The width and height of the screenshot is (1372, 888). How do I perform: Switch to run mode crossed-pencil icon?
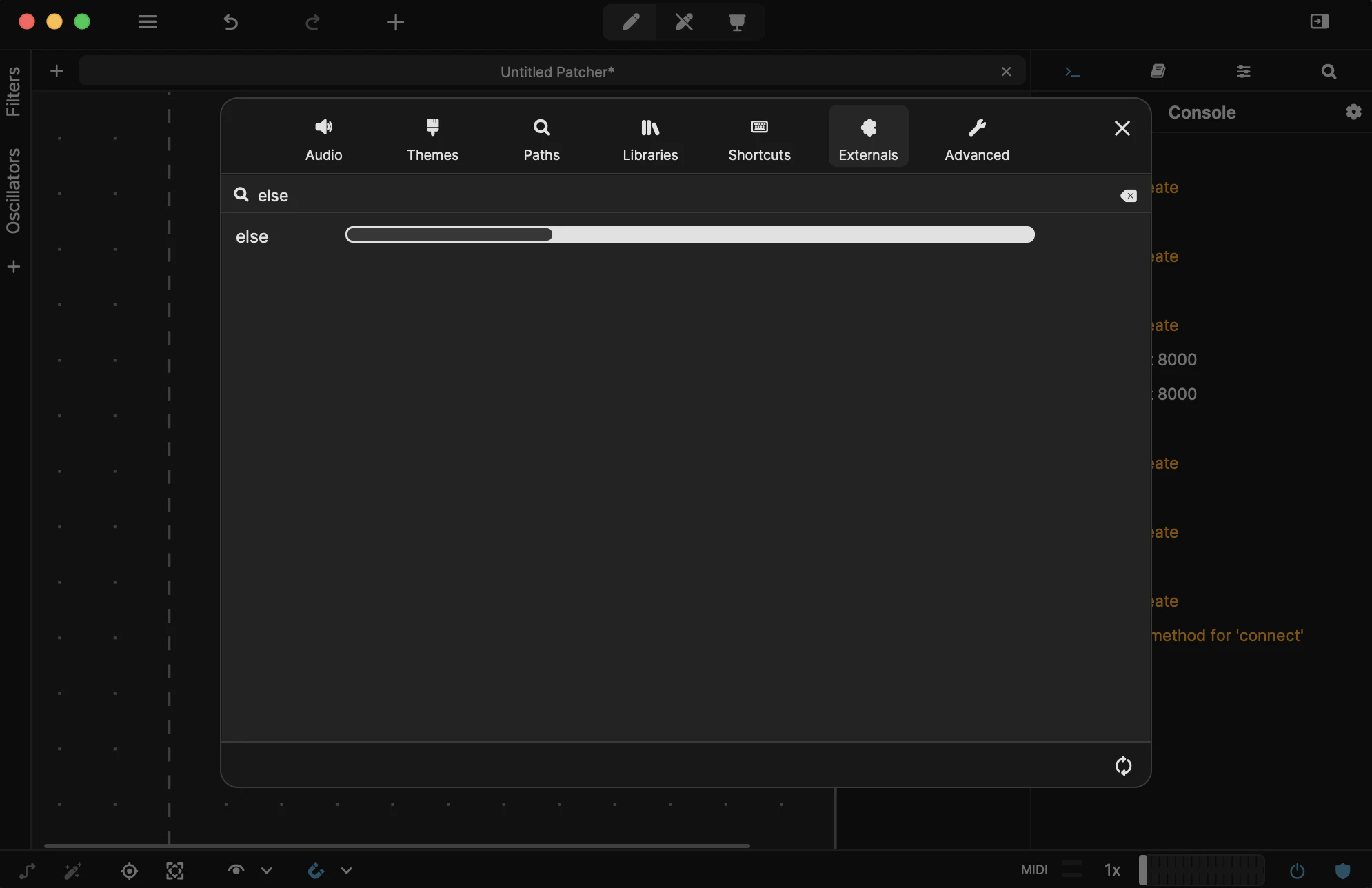(684, 22)
